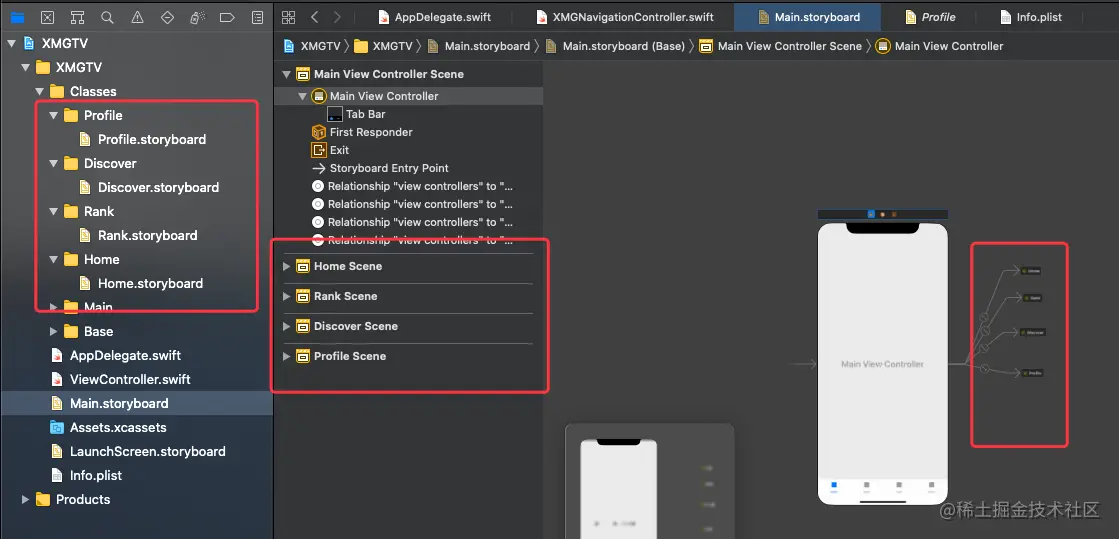Expand the Home Scene
This screenshot has height=539, width=1119.
tap(287, 266)
